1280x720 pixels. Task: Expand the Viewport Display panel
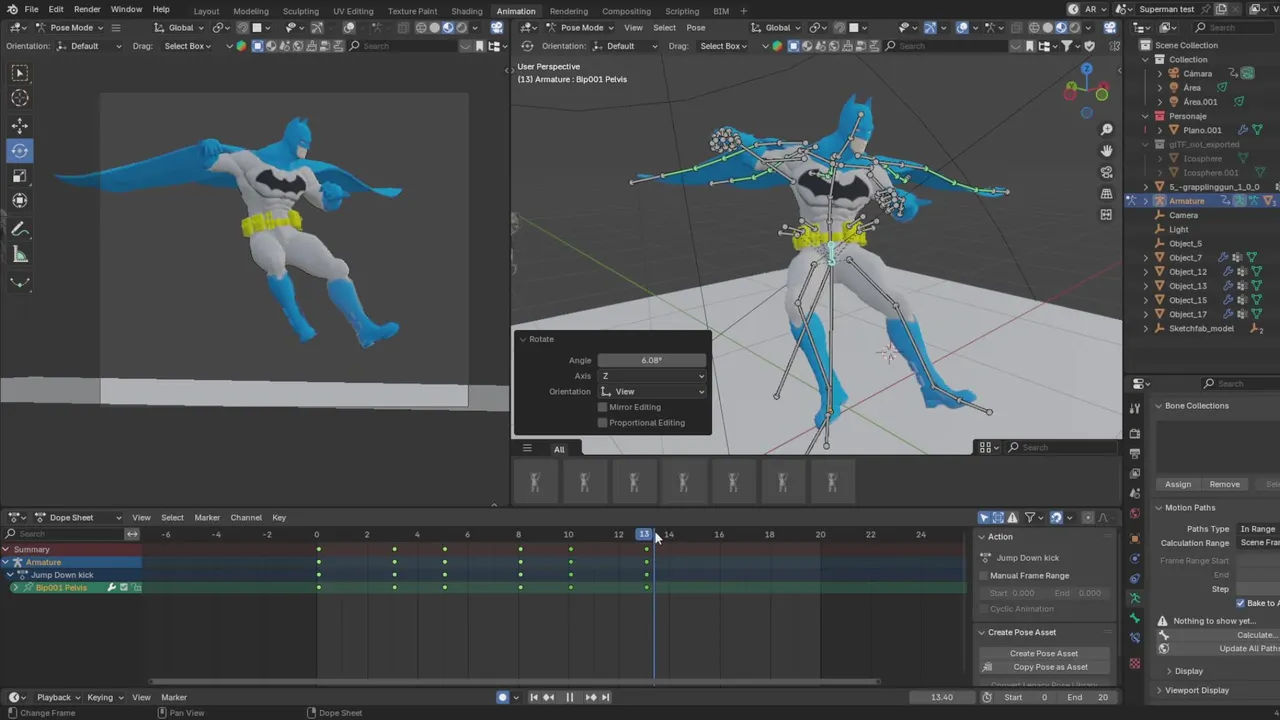pos(1159,690)
